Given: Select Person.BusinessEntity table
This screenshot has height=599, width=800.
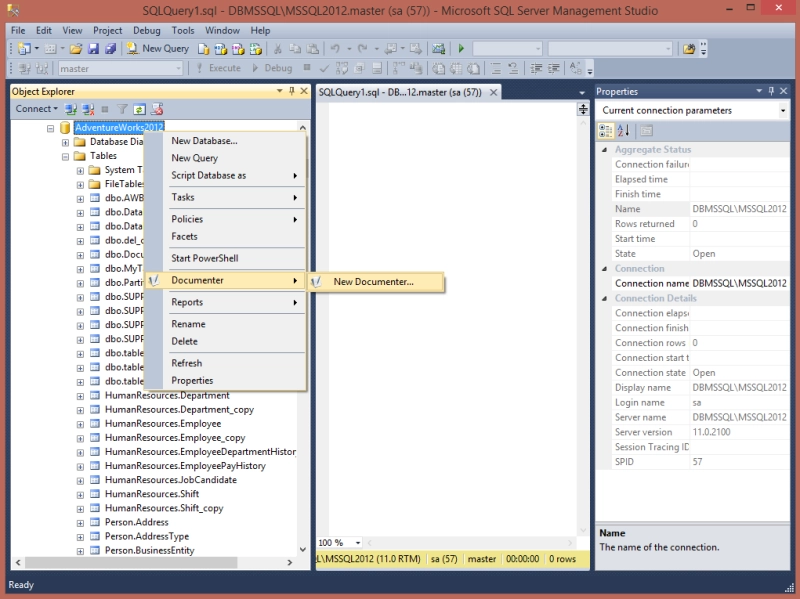Looking at the screenshot, I should click(x=149, y=551).
